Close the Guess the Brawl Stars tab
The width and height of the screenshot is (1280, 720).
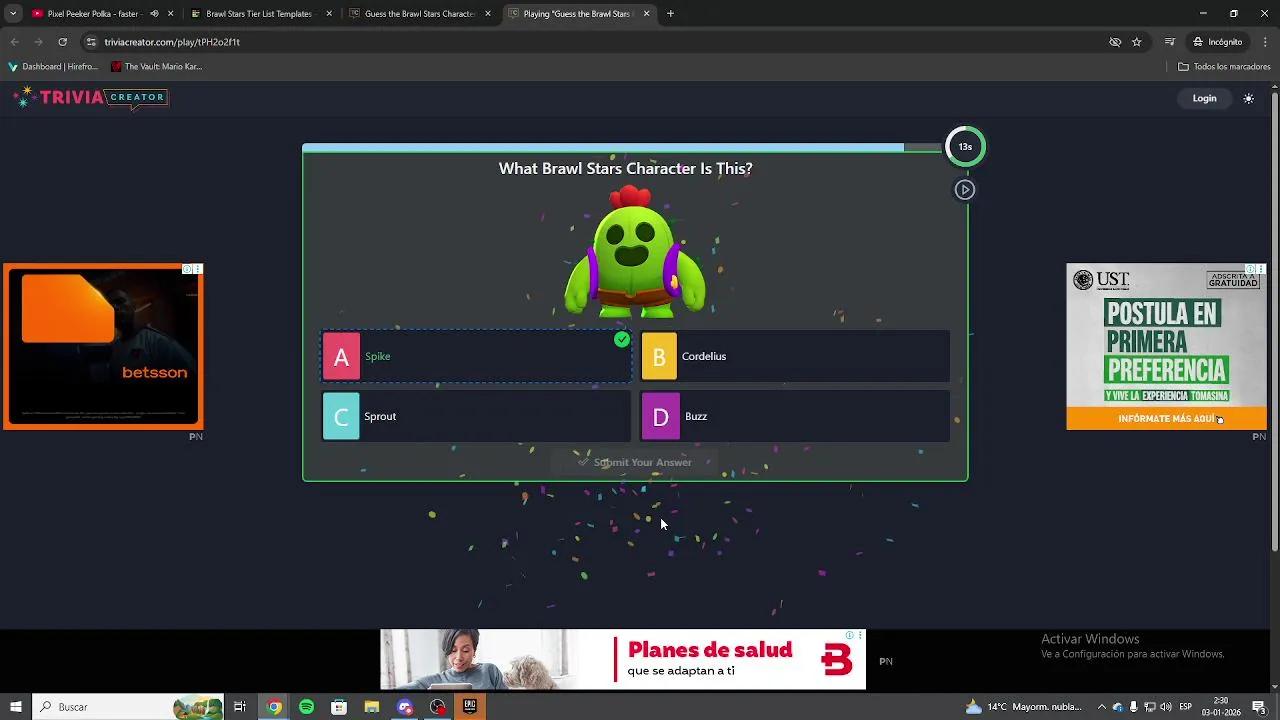(x=488, y=14)
